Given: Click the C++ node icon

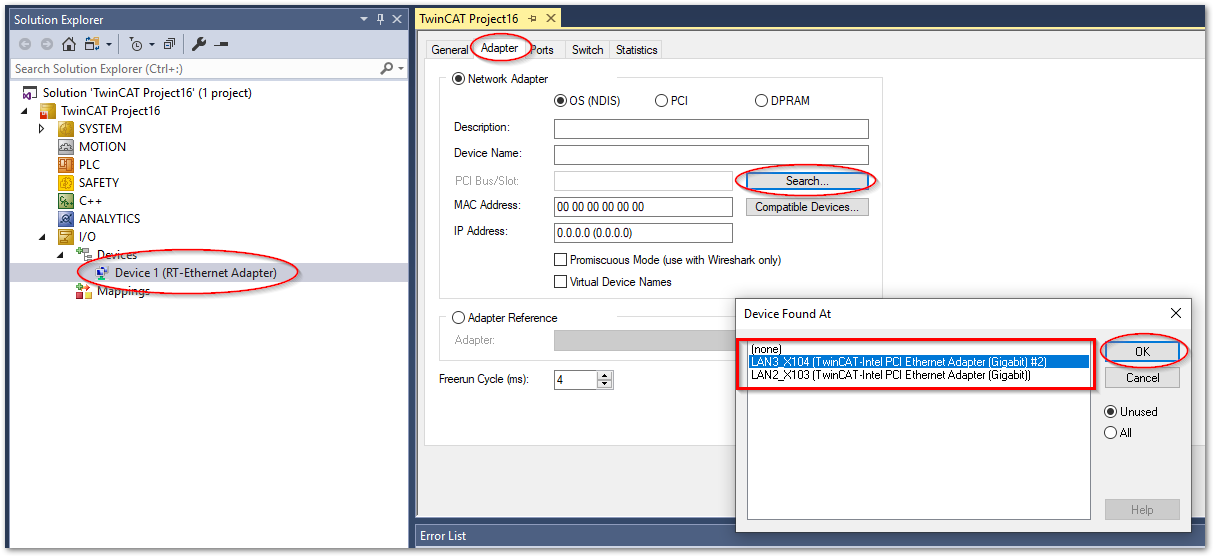Looking at the screenshot, I should [x=66, y=201].
